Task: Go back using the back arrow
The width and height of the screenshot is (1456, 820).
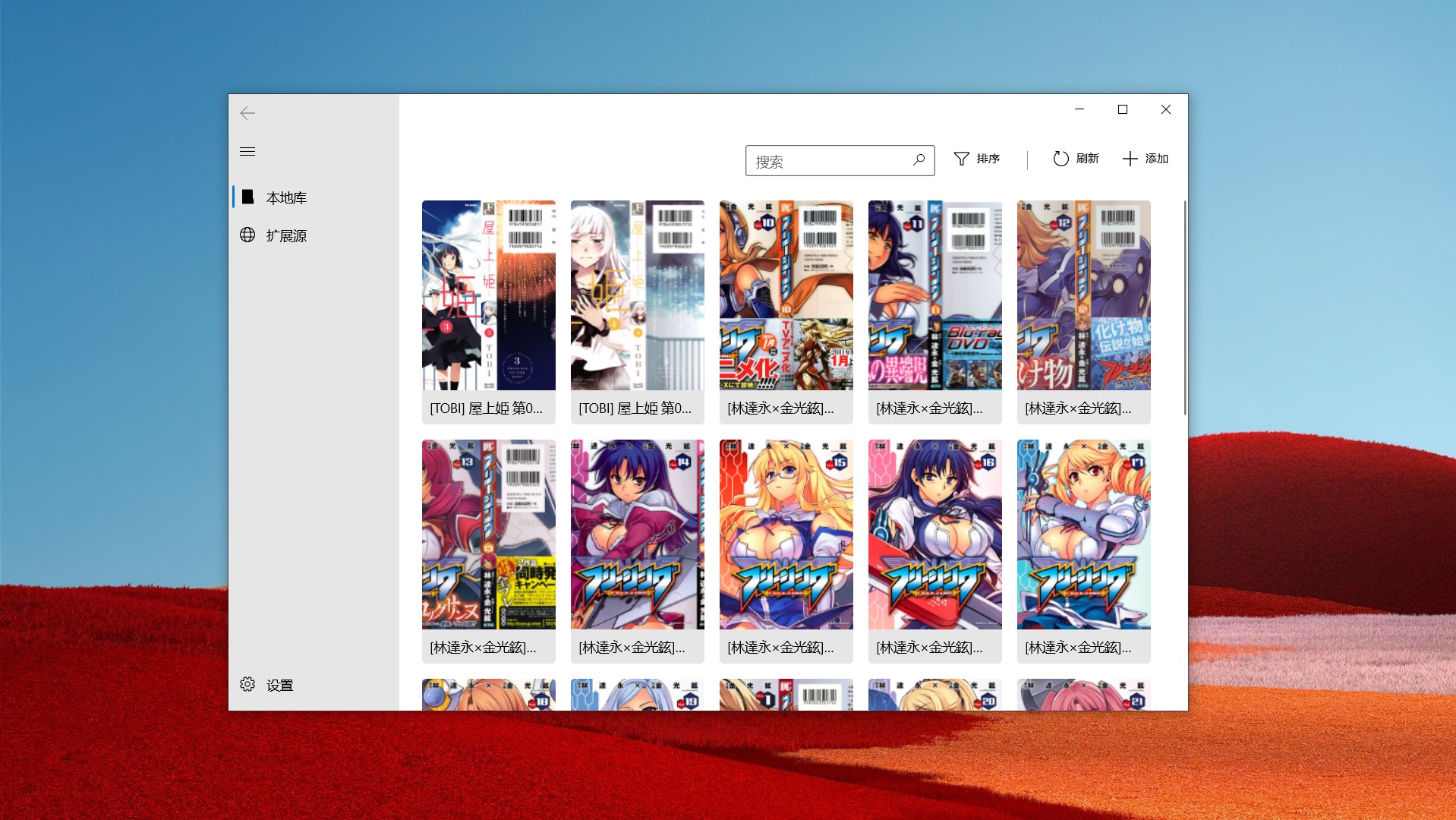Action: coord(247,113)
